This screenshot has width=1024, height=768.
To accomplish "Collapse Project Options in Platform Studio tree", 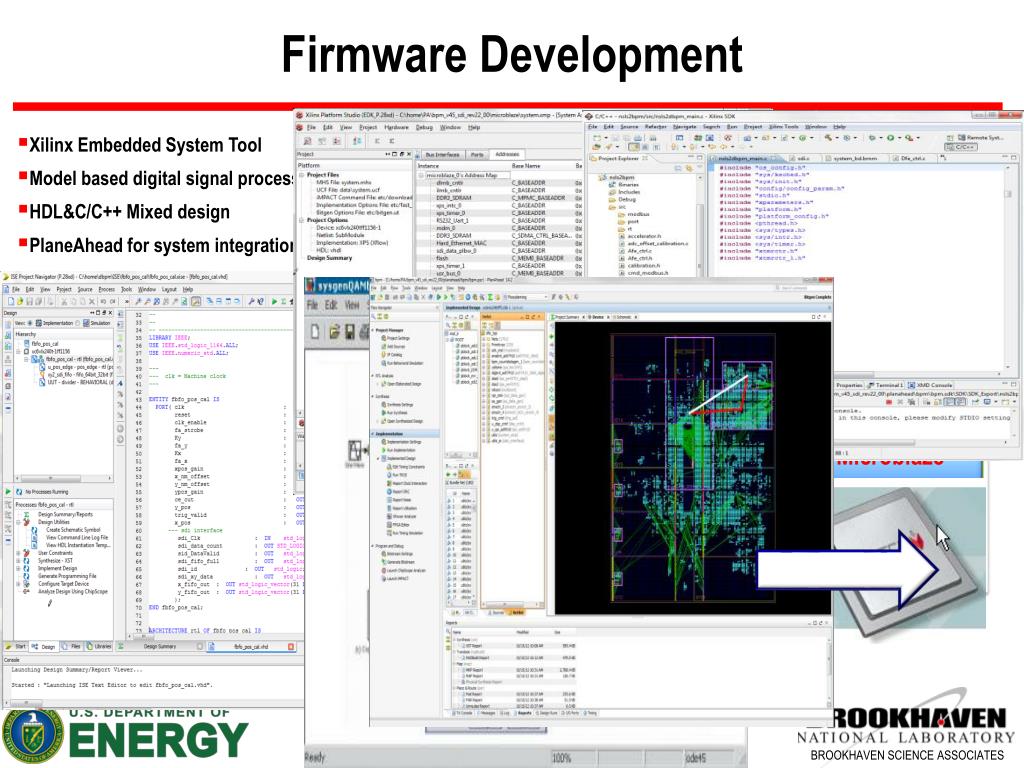I will coord(302,220).
